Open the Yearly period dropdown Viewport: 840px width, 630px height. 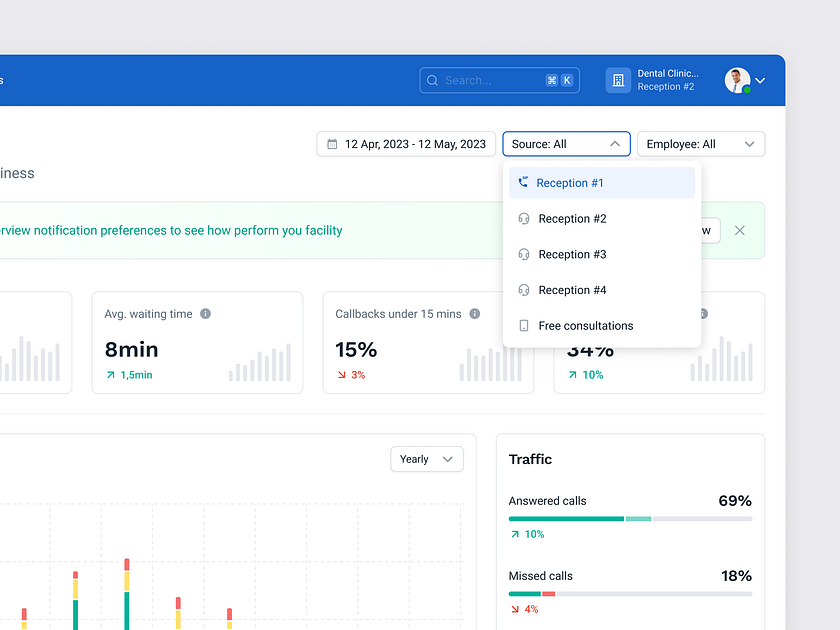click(427, 459)
